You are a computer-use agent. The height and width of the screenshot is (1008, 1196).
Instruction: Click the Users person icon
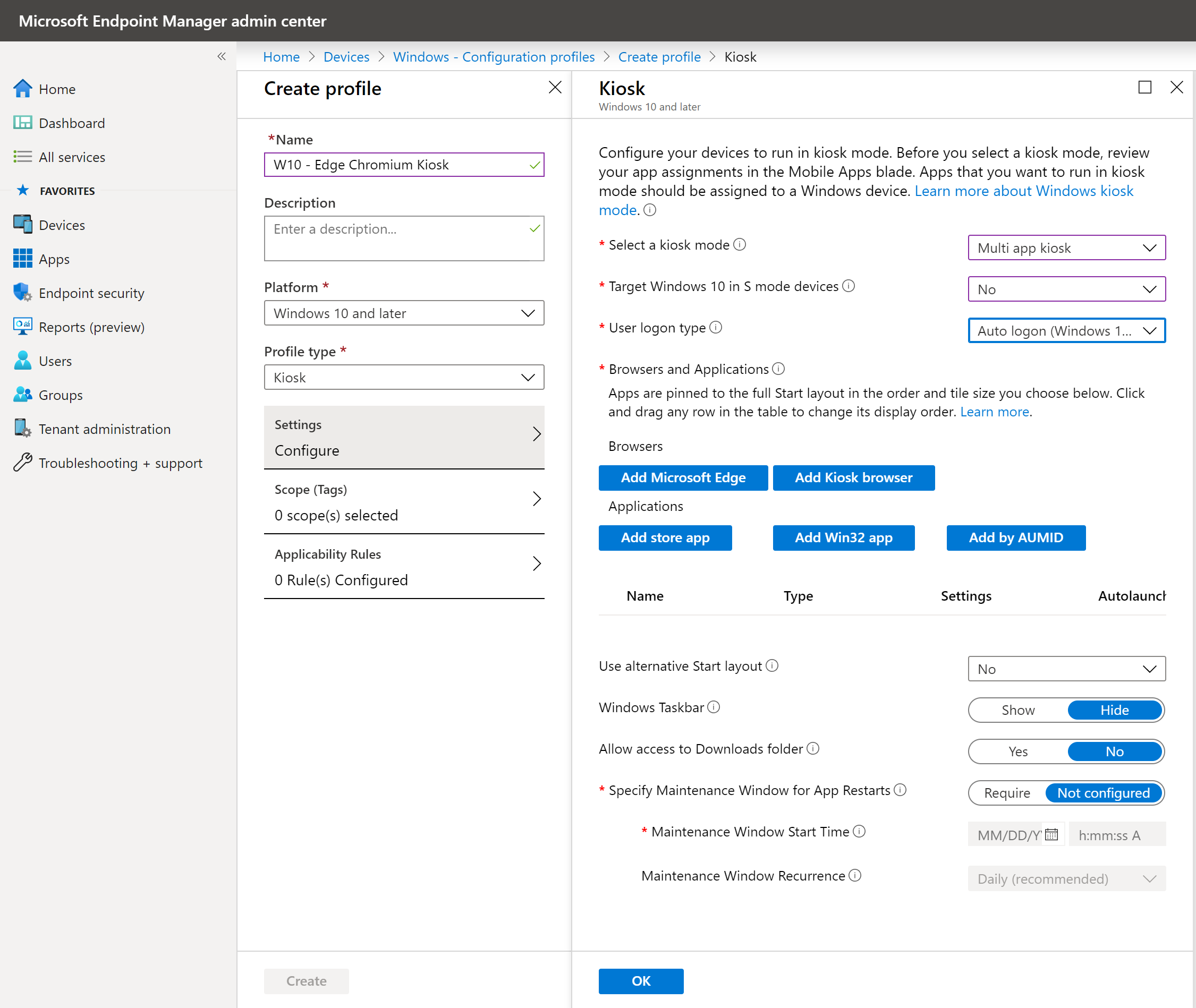[22, 361]
